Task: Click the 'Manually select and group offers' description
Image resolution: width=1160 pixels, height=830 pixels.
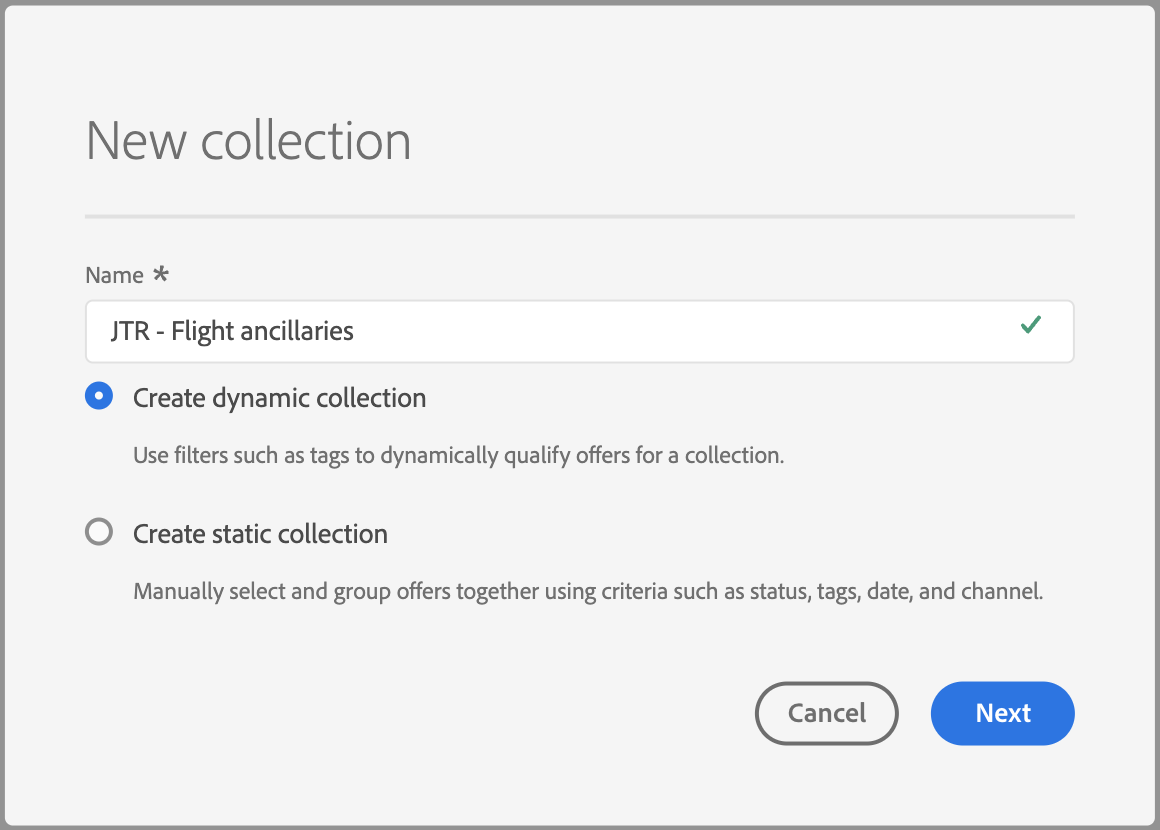Action: pyautogui.click(x=588, y=591)
